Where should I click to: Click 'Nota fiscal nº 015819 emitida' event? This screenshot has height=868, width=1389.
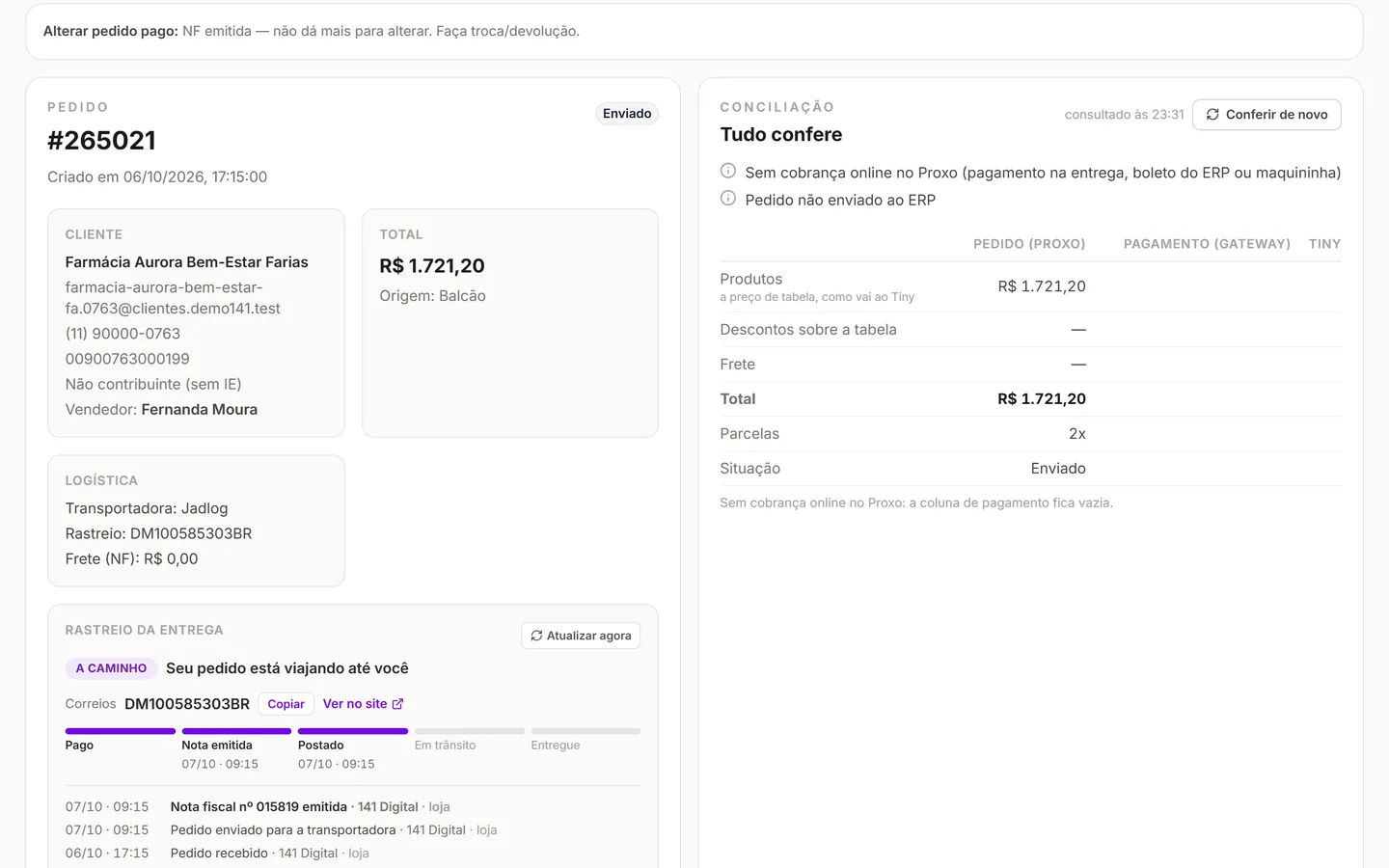[259, 807]
